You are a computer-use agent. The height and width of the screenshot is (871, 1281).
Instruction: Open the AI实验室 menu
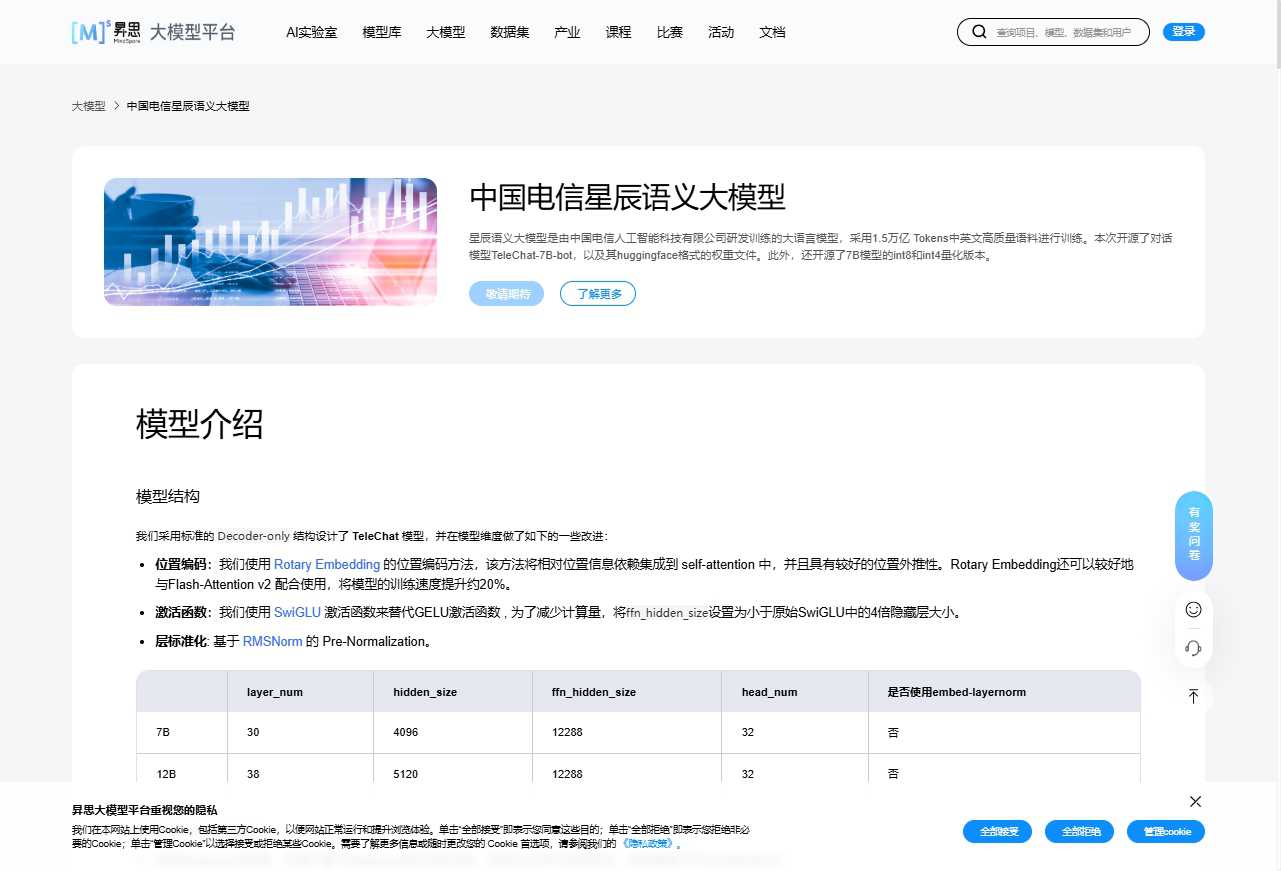point(312,32)
